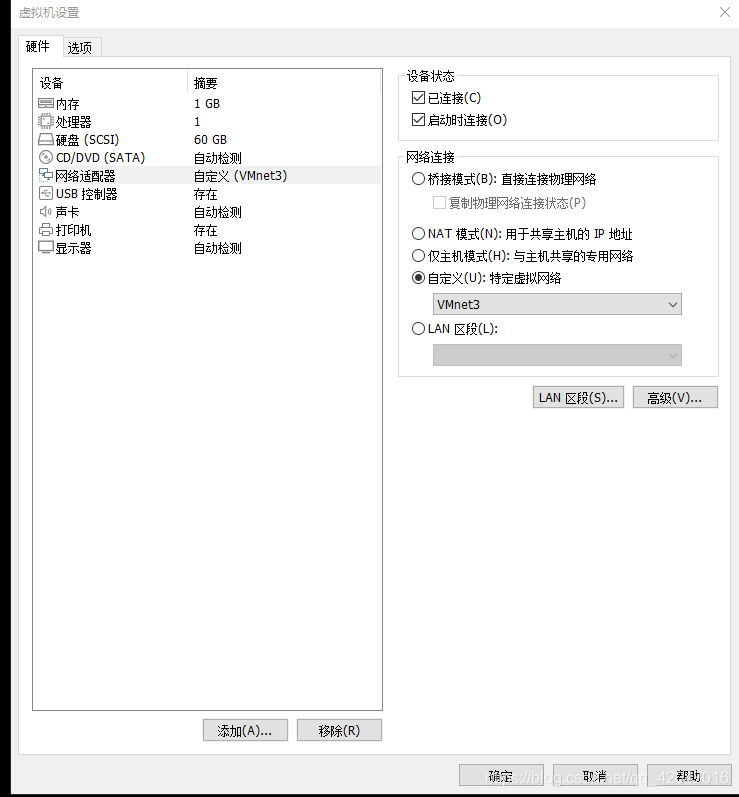Click the hard disk (硬盘 SCSI) icon

click(45, 139)
